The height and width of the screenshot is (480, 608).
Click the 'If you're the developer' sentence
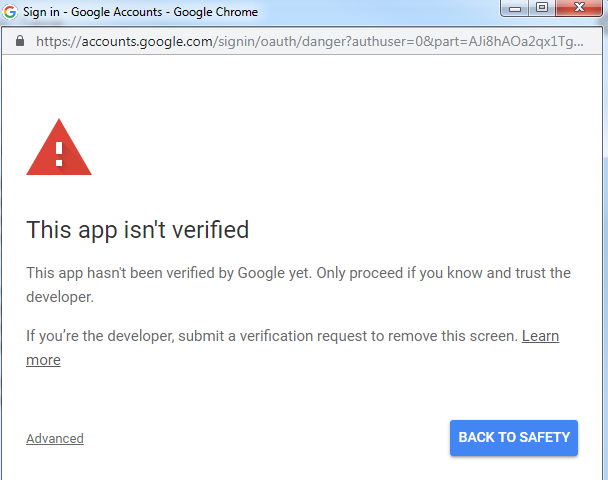272,336
